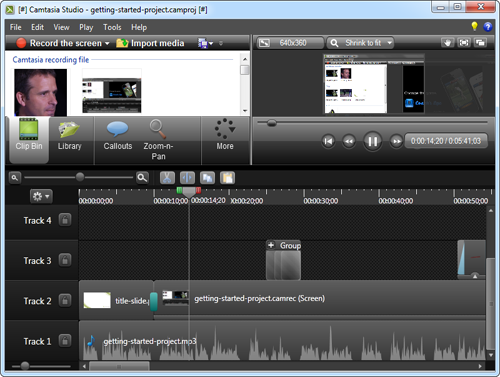This screenshot has width=500, height=377.
Task: Open the Shrink to fit dropdown
Action: pos(360,43)
